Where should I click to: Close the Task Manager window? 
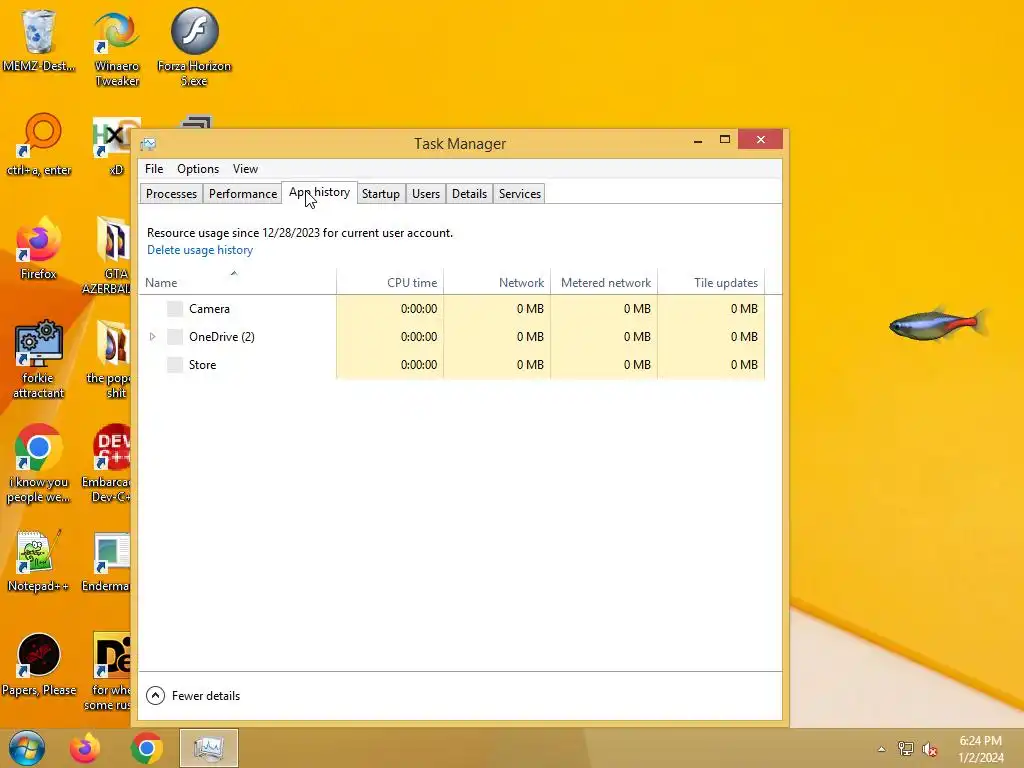(761, 140)
